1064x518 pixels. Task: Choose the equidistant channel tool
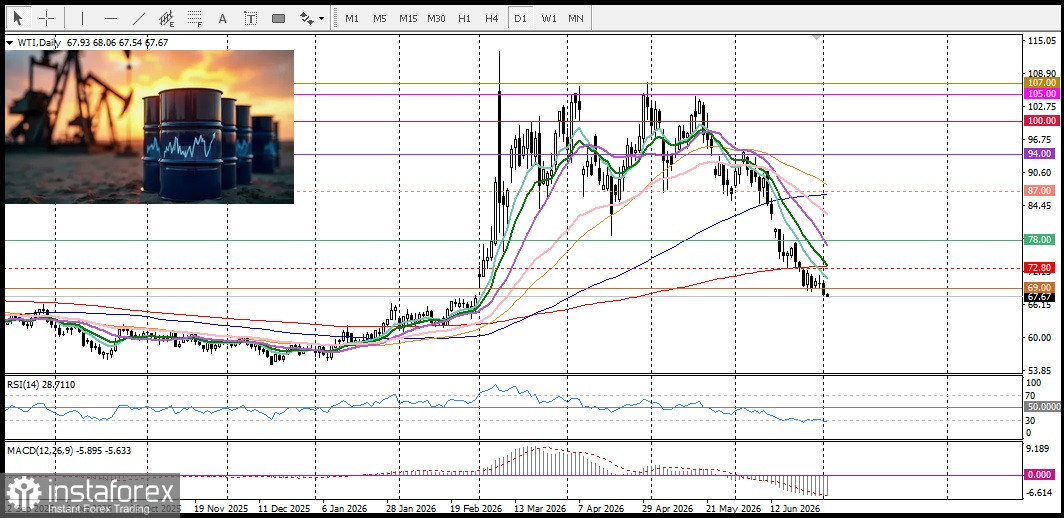[166, 18]
